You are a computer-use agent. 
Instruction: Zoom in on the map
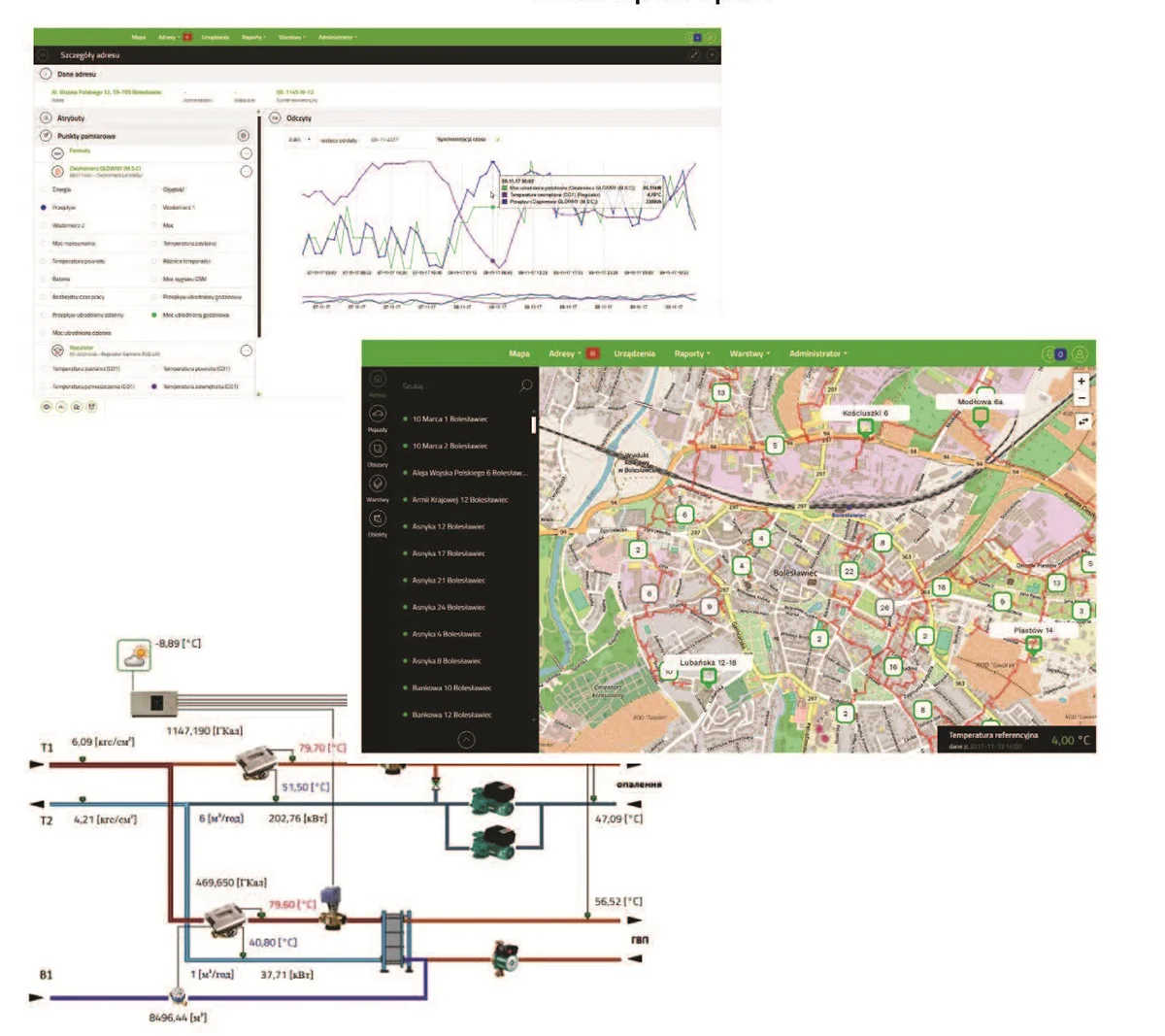[x=1082, y=382]
